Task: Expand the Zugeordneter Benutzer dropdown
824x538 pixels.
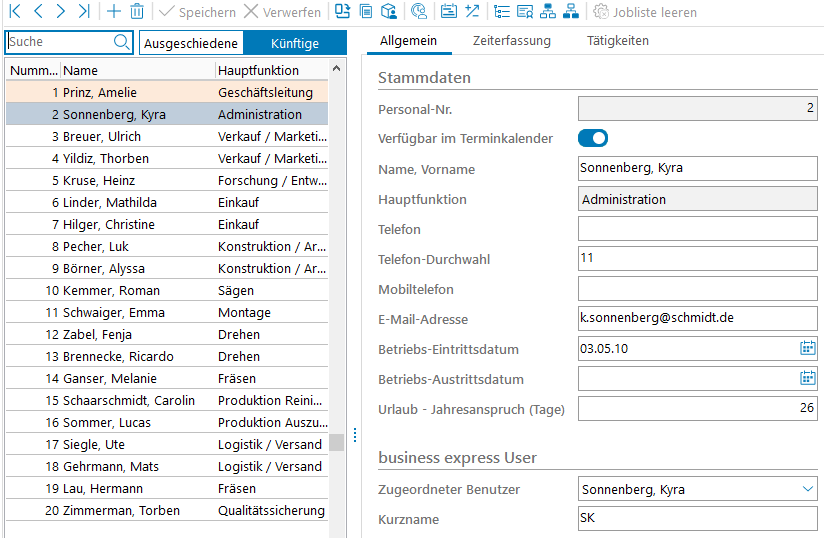Action: (807, 489)
